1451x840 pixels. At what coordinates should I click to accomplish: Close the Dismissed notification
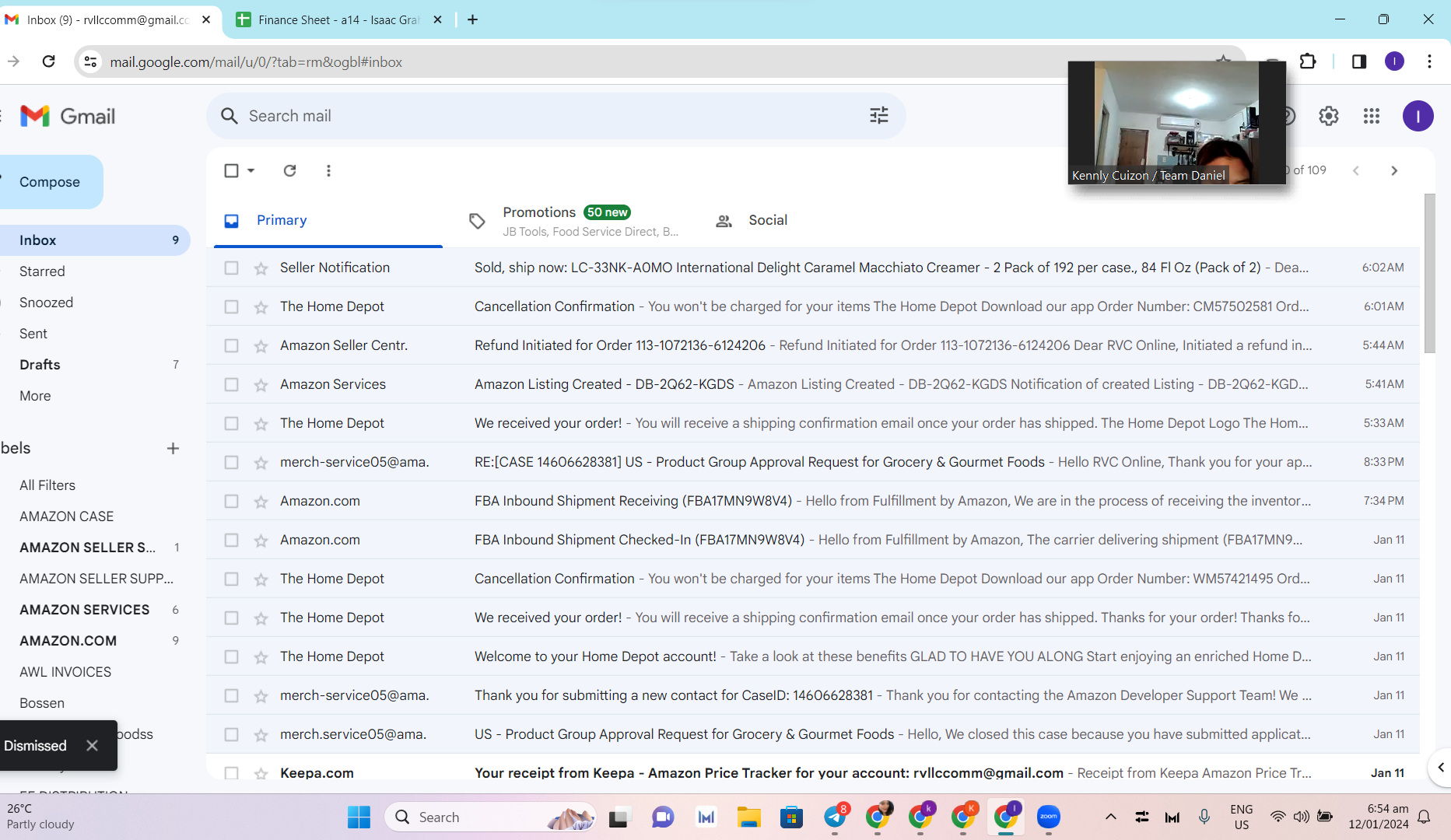click(92, 745)
